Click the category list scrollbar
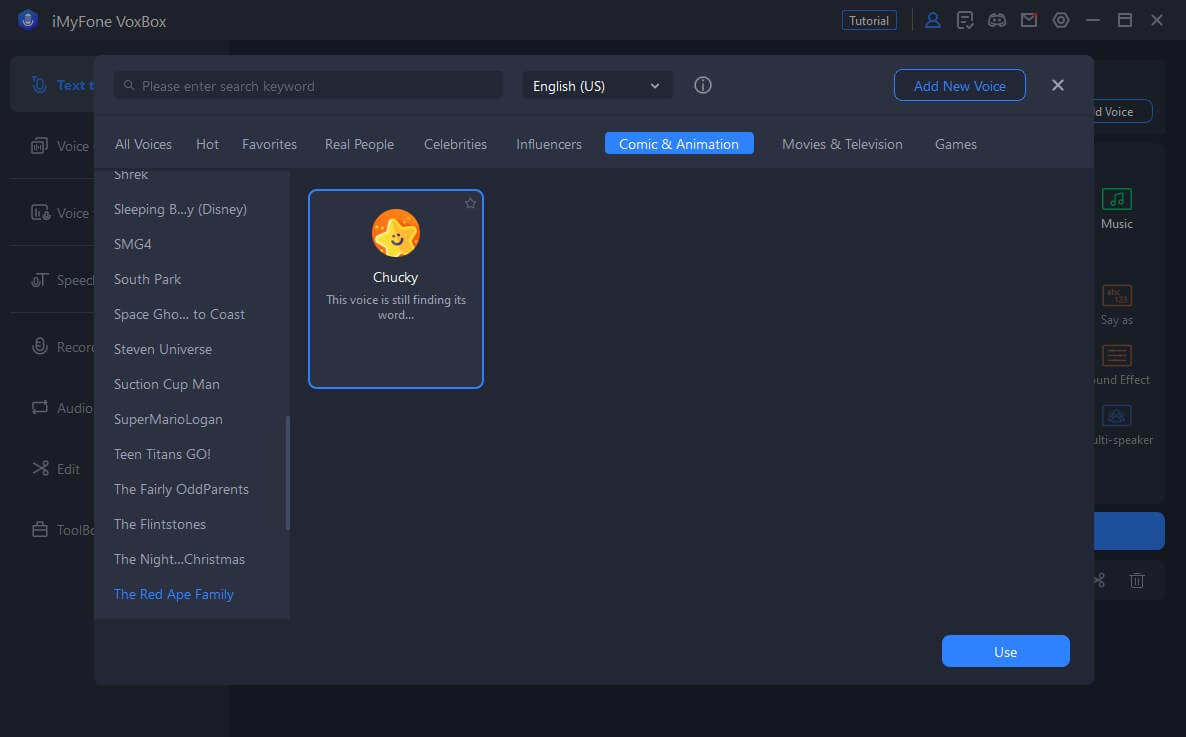1186x737 pixels. pos(287,473)
